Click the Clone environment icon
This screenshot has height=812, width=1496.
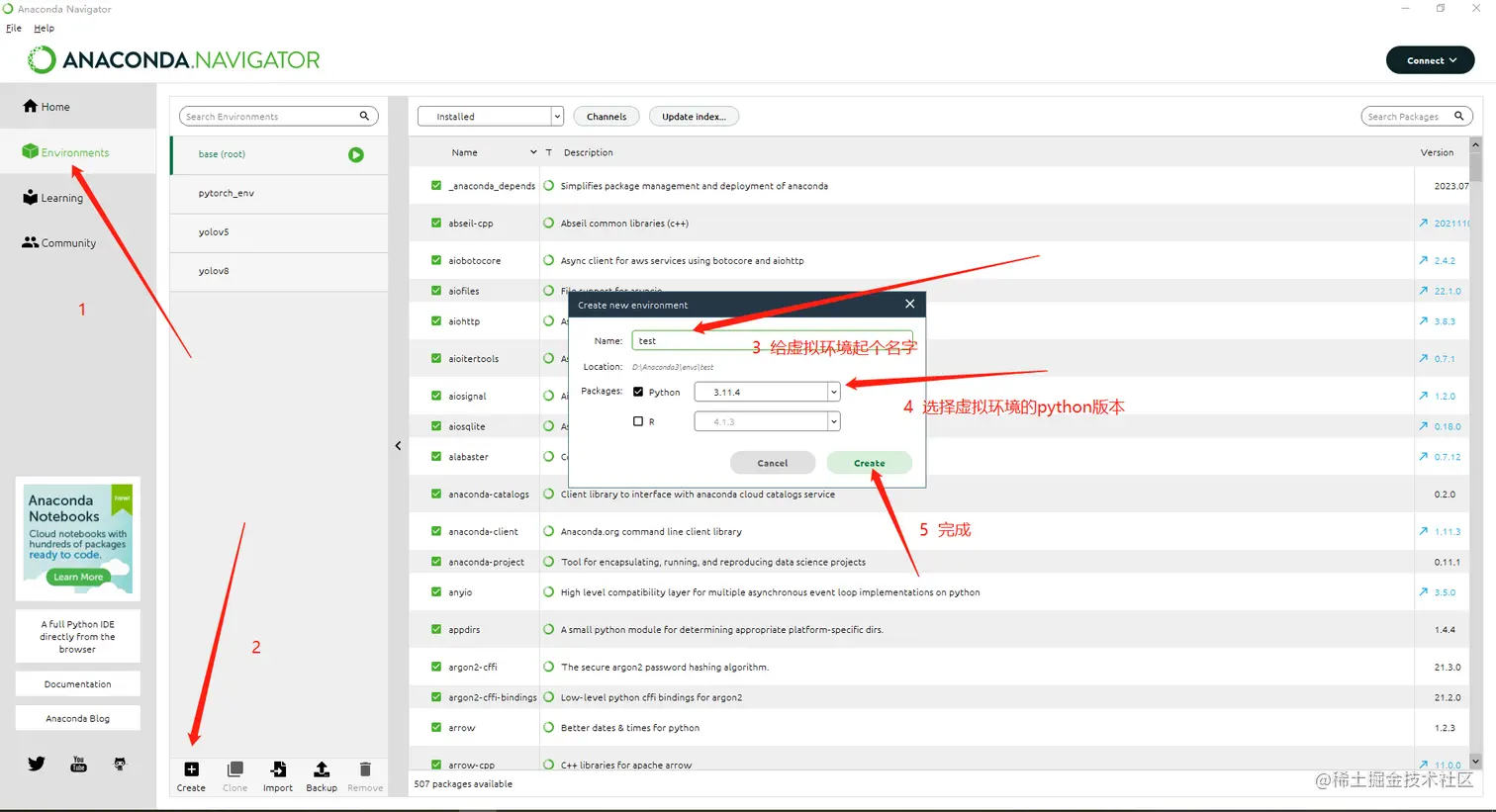(x=234, y=769)
